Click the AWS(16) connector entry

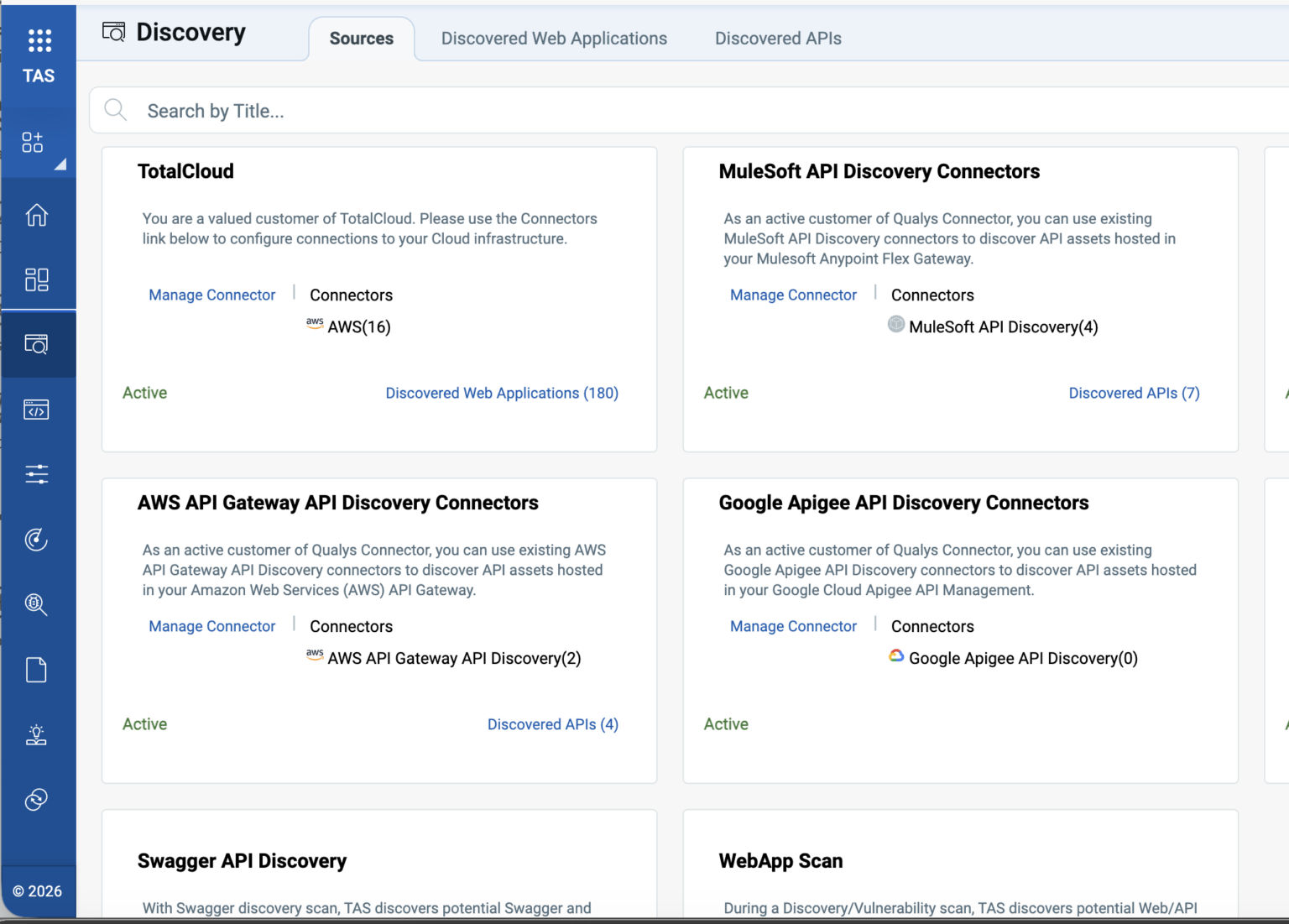coord(348,326)
